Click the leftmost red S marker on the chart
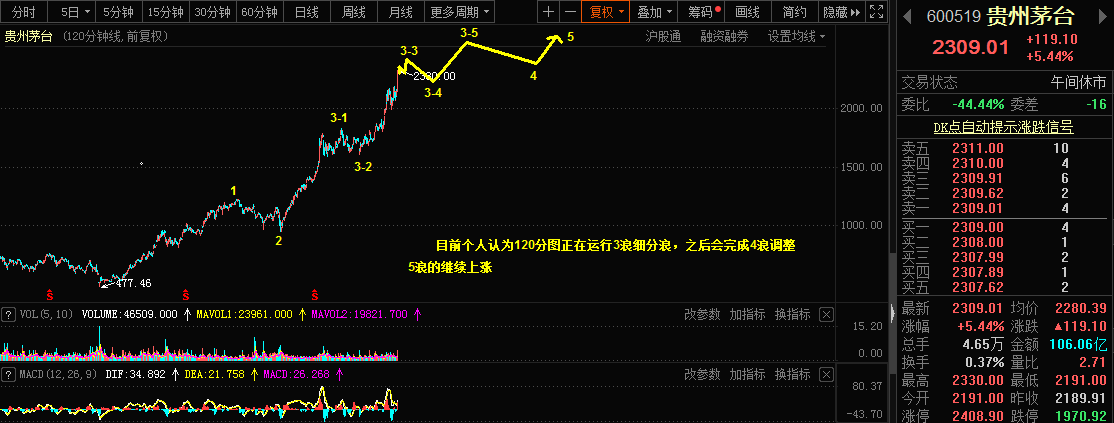The width and height of the screenshot is (1114, 423). [50, 294]
